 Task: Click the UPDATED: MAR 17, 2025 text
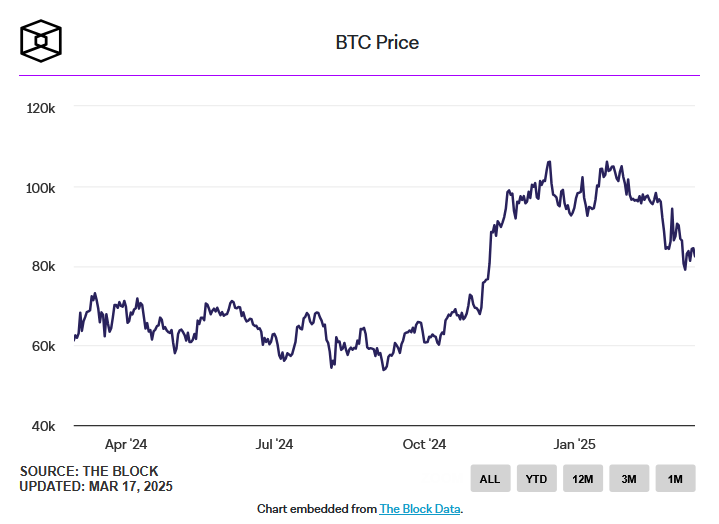96,486
